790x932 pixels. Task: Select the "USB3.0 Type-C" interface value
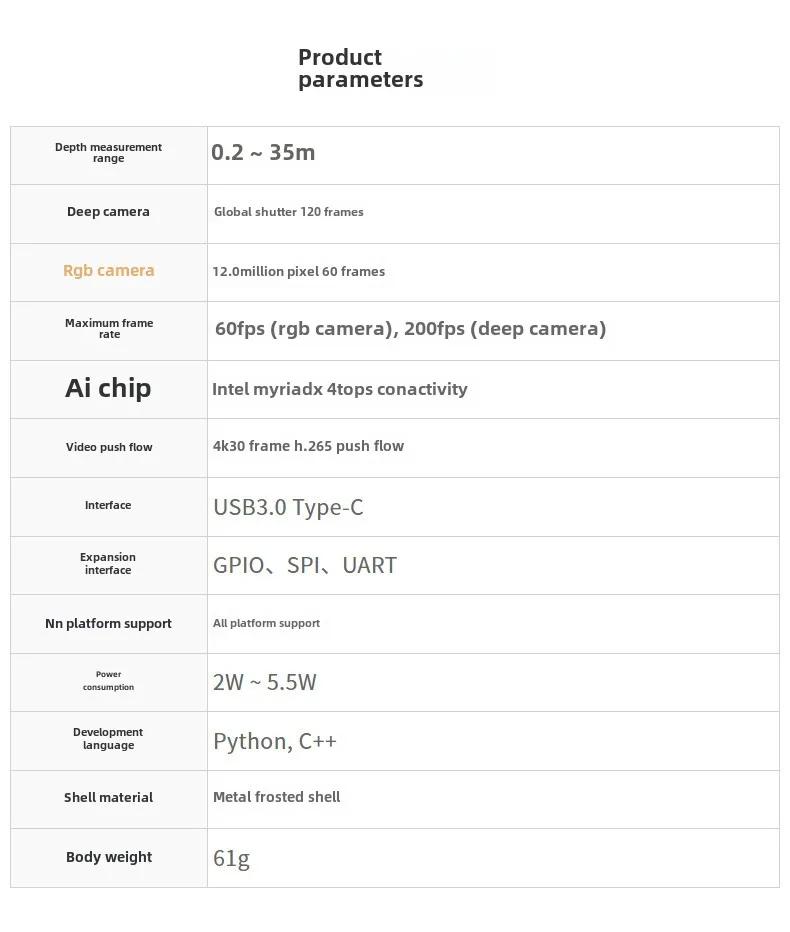[x=288, y=507]
